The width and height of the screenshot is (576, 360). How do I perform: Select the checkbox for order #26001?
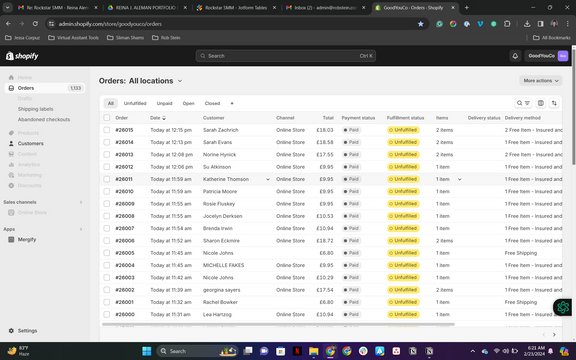pos(107,302)
